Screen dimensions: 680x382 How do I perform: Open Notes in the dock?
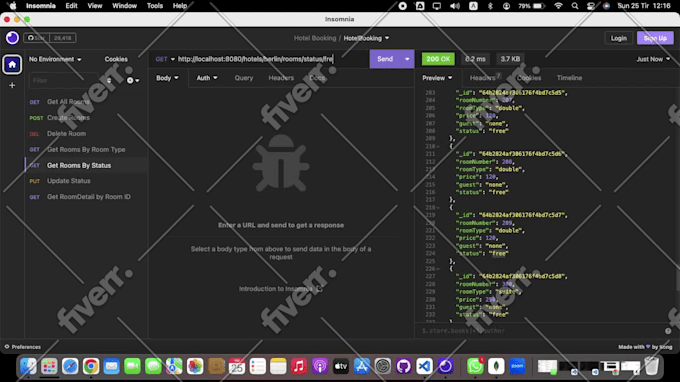coord(278,366)
